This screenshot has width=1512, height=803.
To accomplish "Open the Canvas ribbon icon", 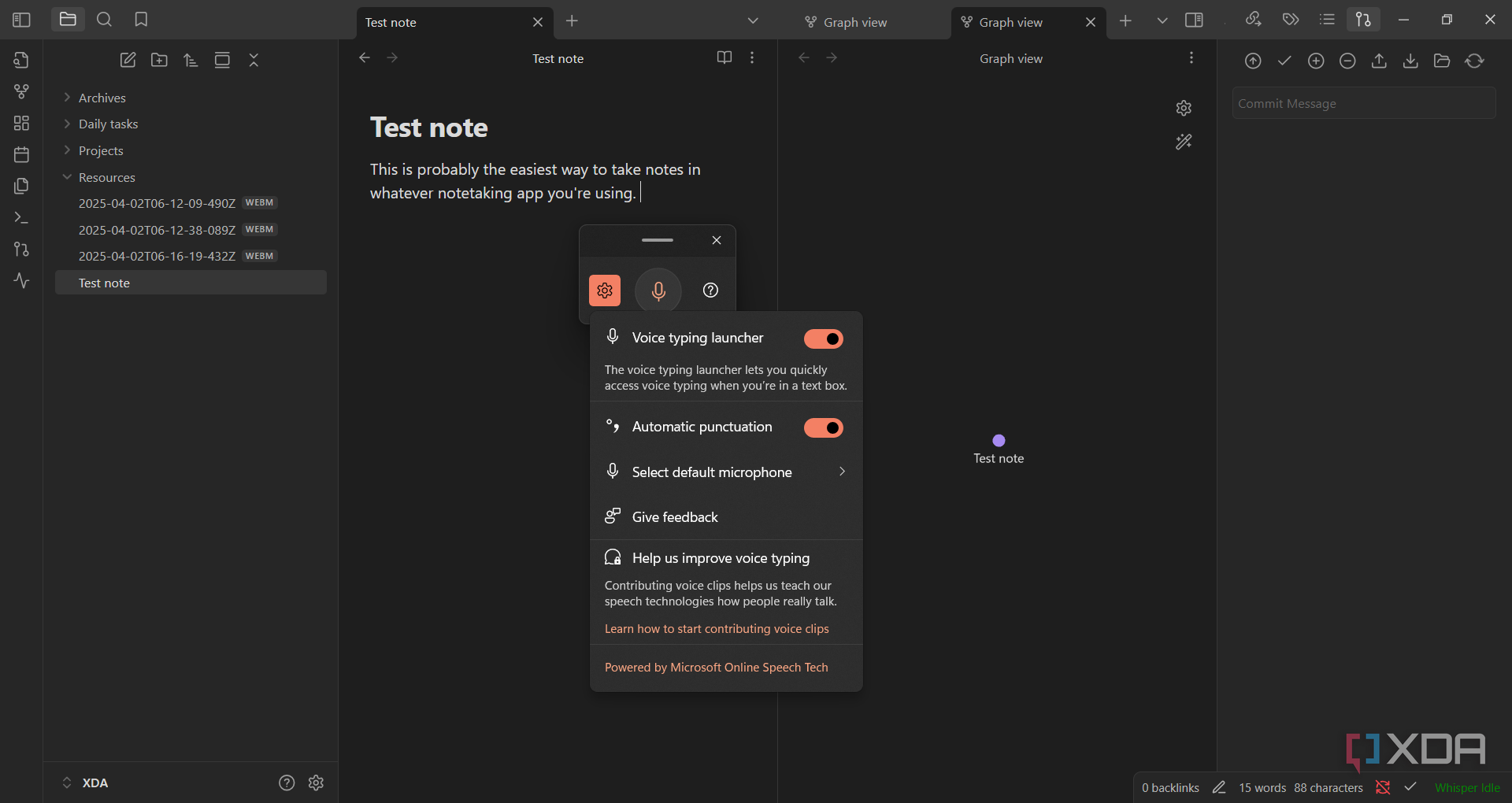I will point(21,123).
